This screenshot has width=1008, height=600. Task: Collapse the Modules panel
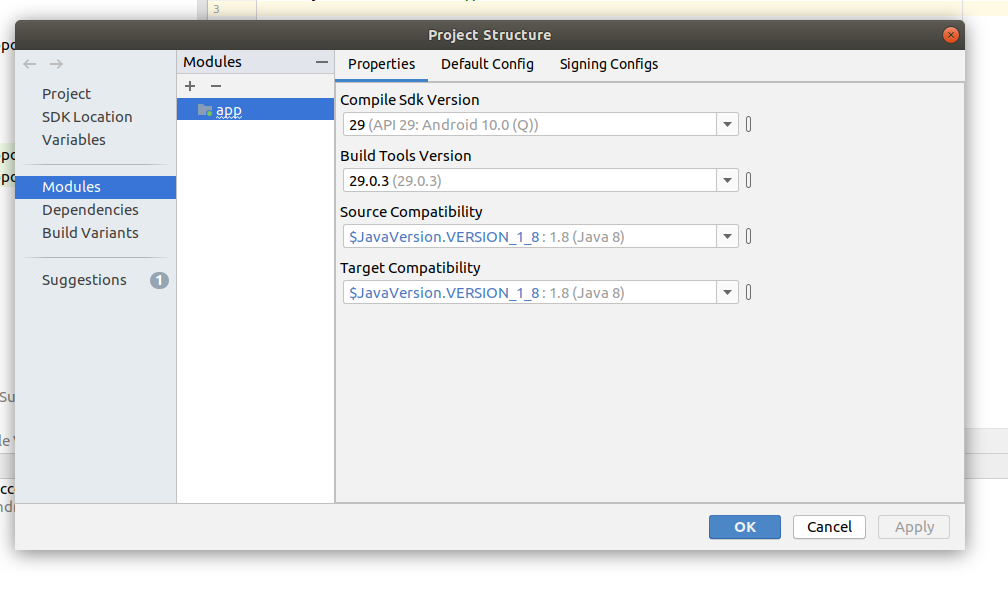[321, 62]
